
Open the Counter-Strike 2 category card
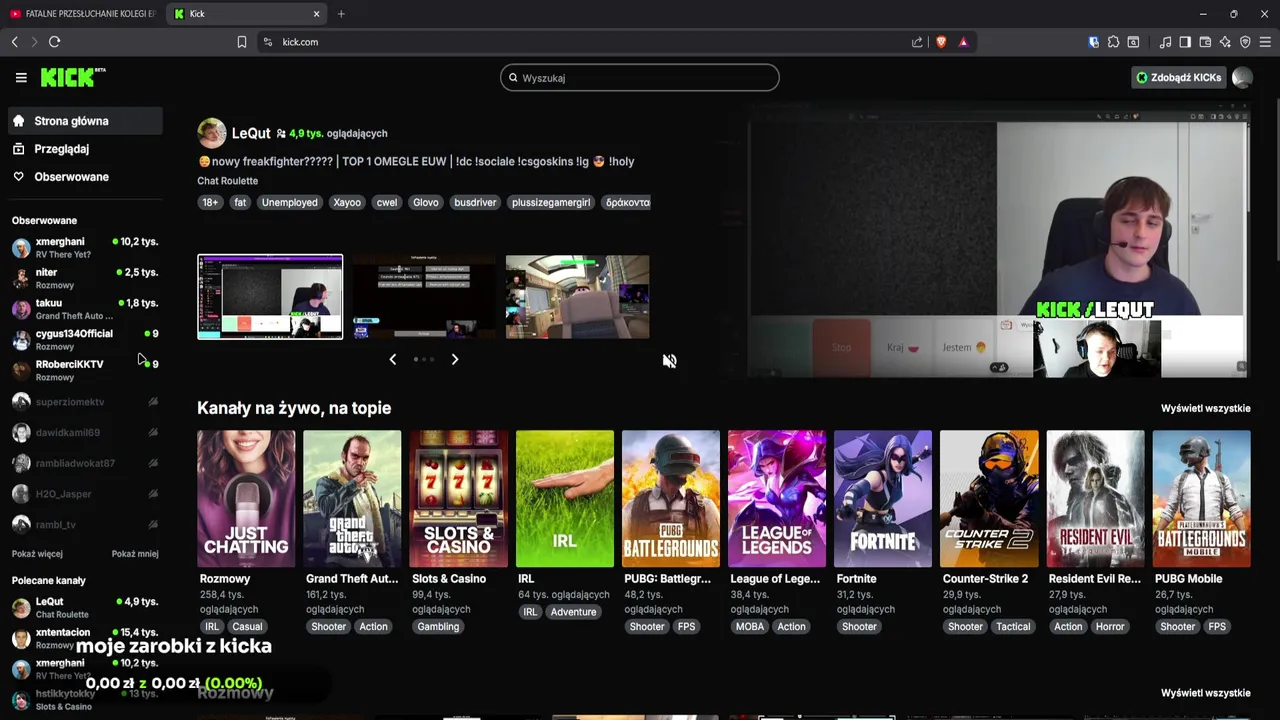tap(989, 499)
